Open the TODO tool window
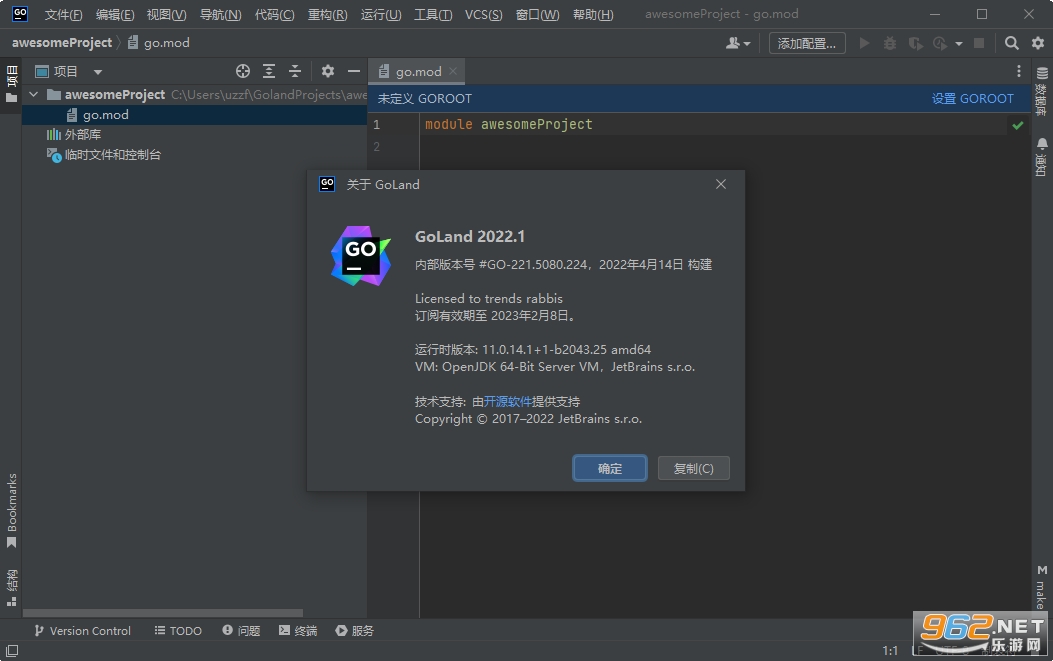 [x=178, y=631]
